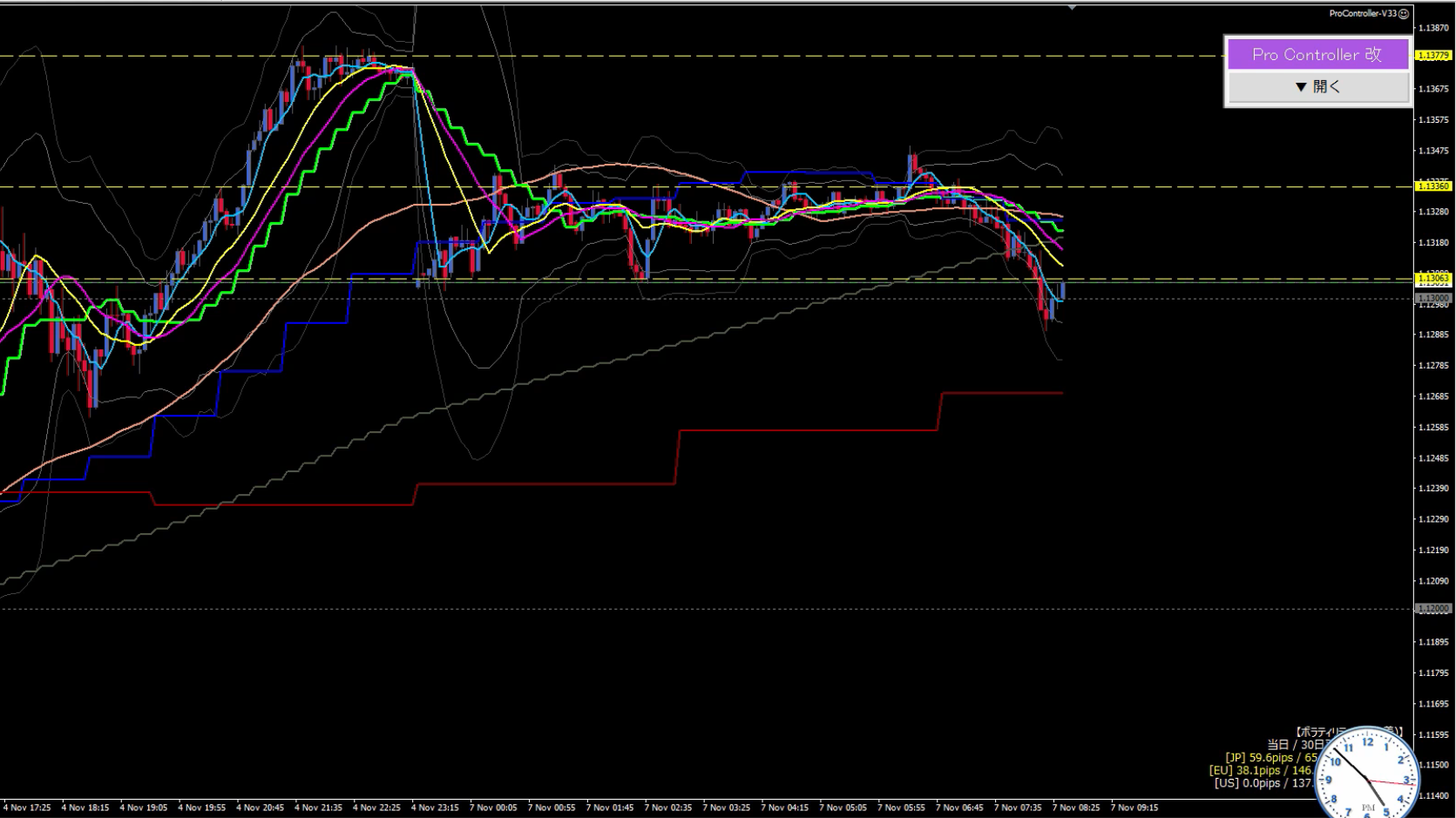Click the 当日 / 30日 volatility header text
Viewport: 1456px width, 818px height.
click(1297, 745)
